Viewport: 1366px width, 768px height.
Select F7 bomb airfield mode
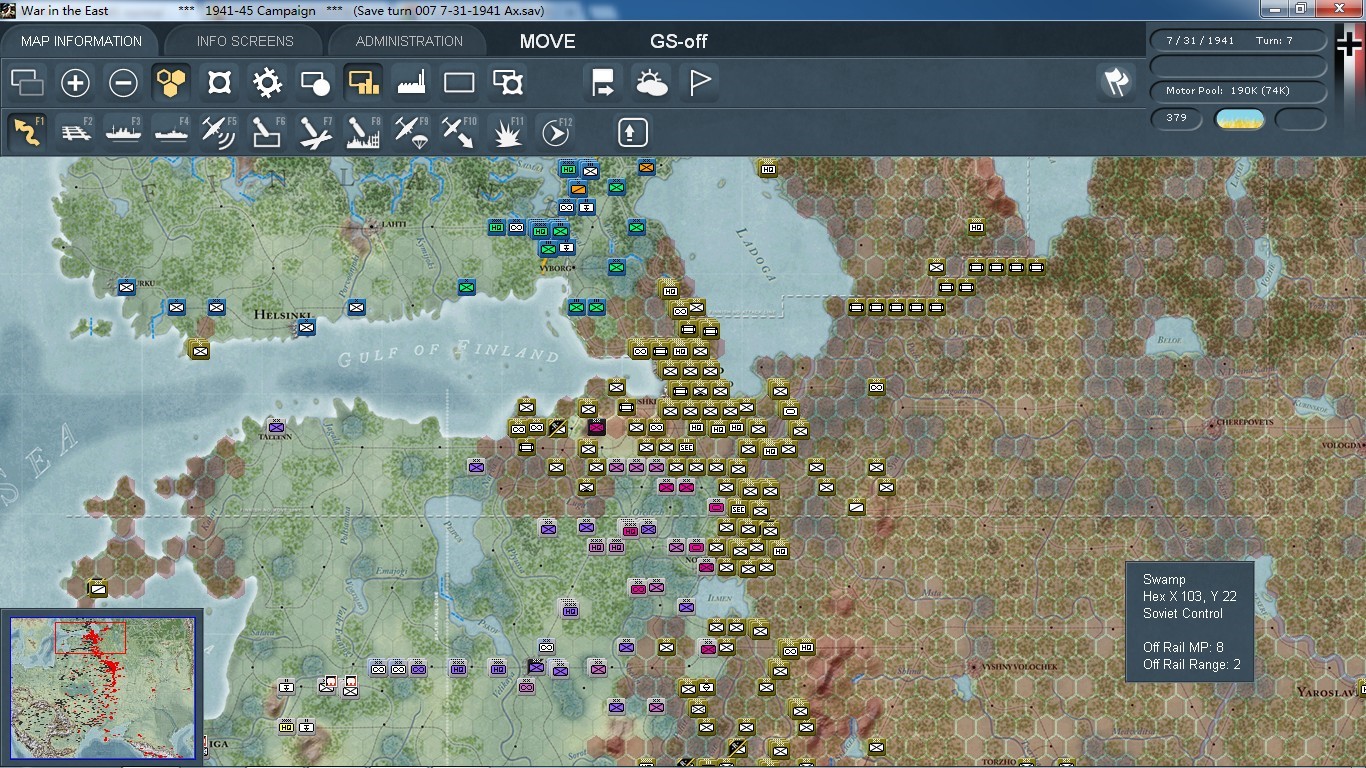coord(315,132)
